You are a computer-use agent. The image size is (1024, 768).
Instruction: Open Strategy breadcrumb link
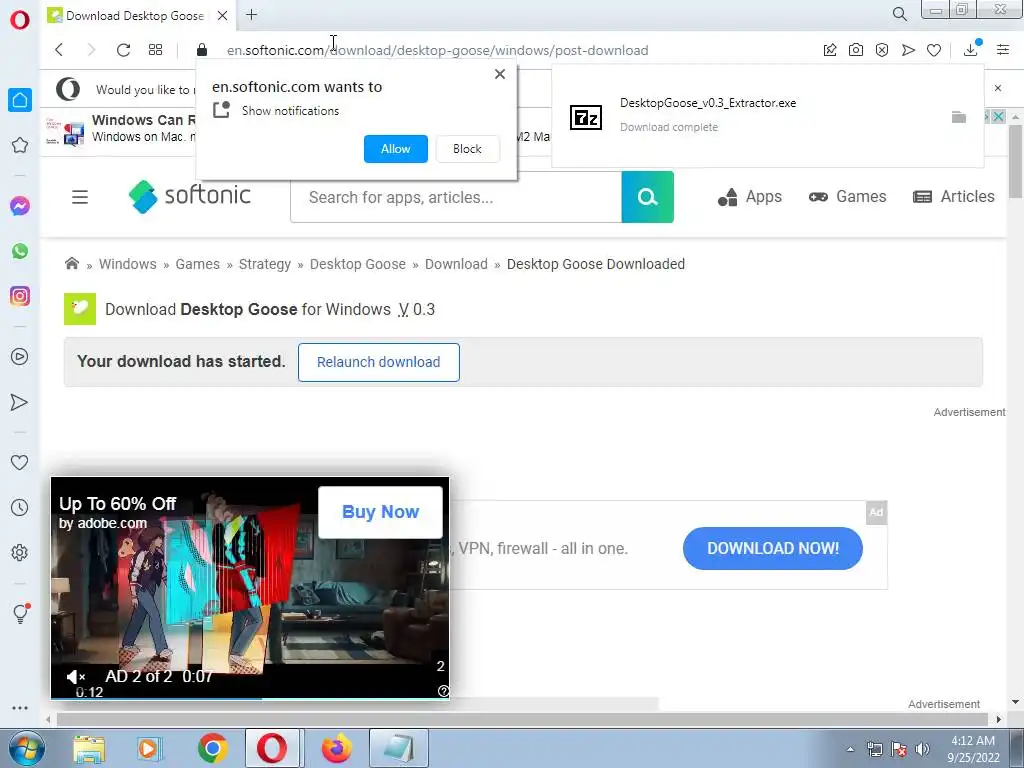tap(264, 264)
